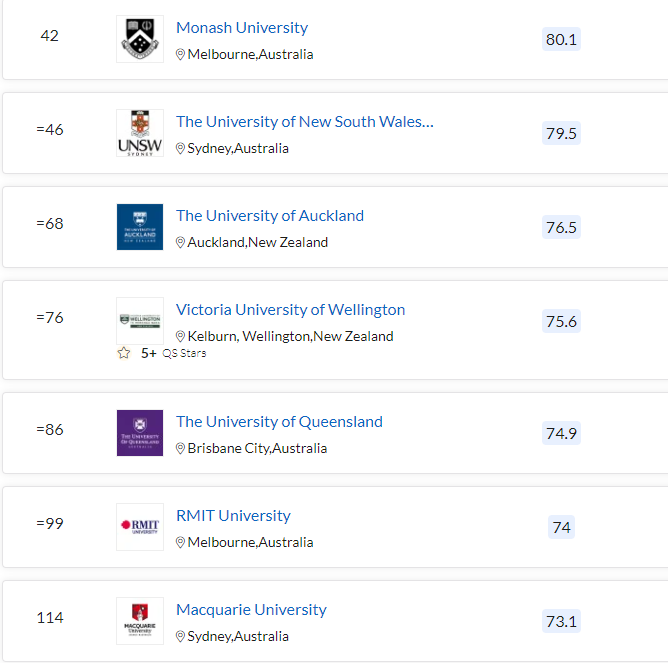Open the RMIT University link
The width and height of the screenshot is (668, 663).
pos(233,516)
